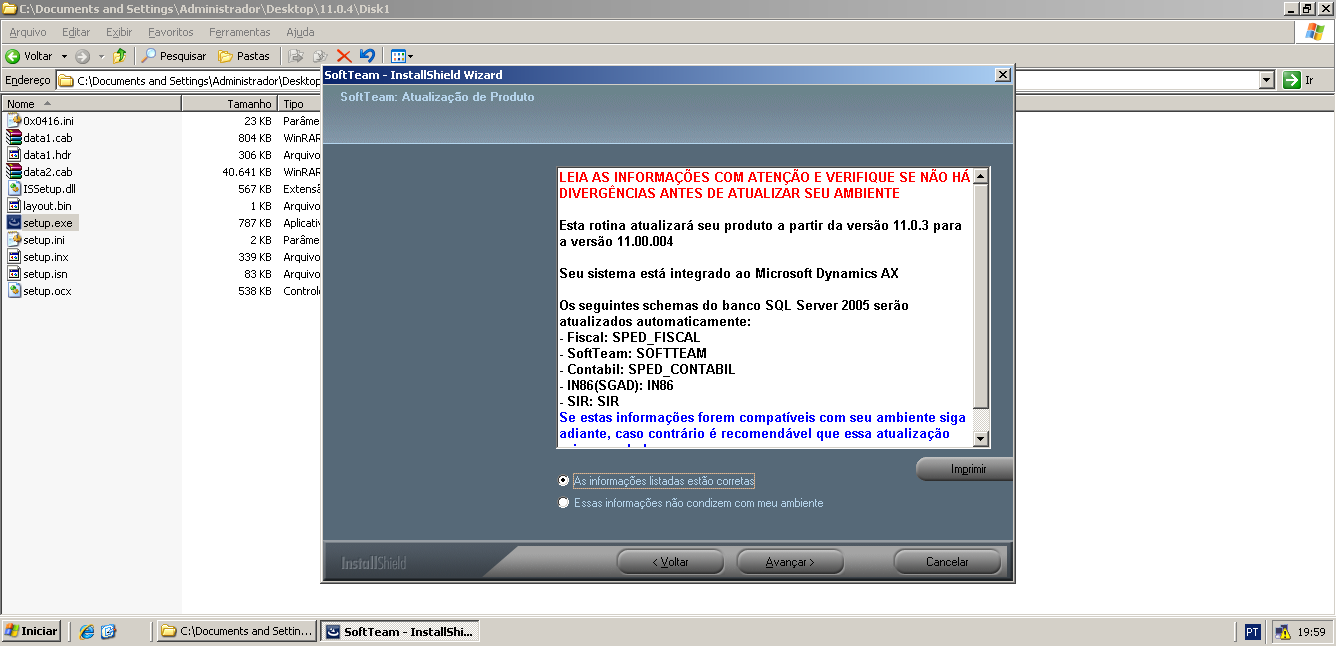Close the InstallShield wizard dialog
The height and width of the screenshot is (646, 1336).
[1003, 75]
